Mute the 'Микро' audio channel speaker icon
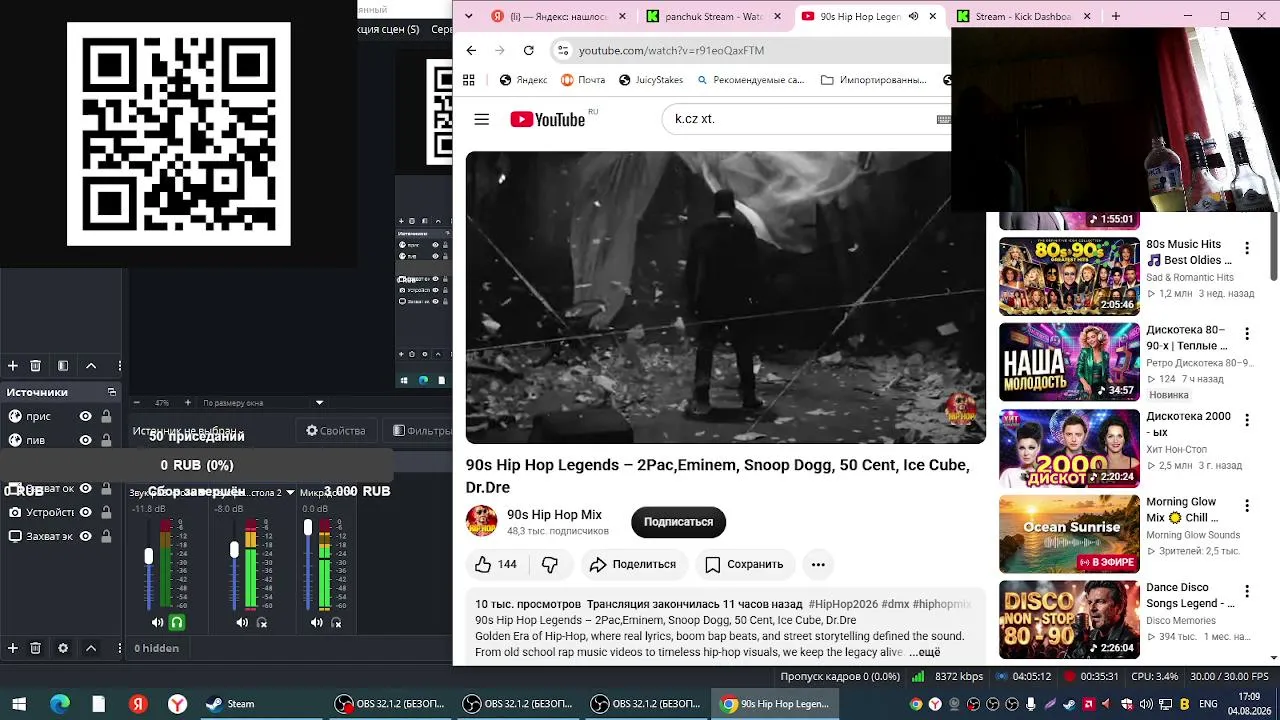 point(316,622)
